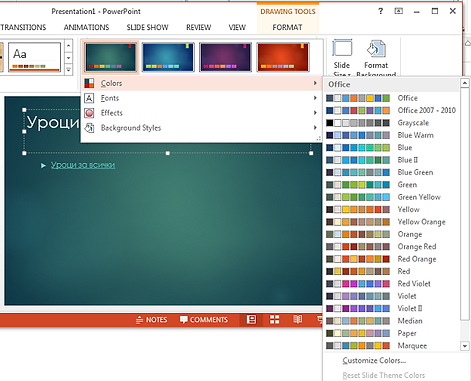Open the Slide Size dropdown
The height and width of the screenshot is (381, 471).
(x=342, y=58)
